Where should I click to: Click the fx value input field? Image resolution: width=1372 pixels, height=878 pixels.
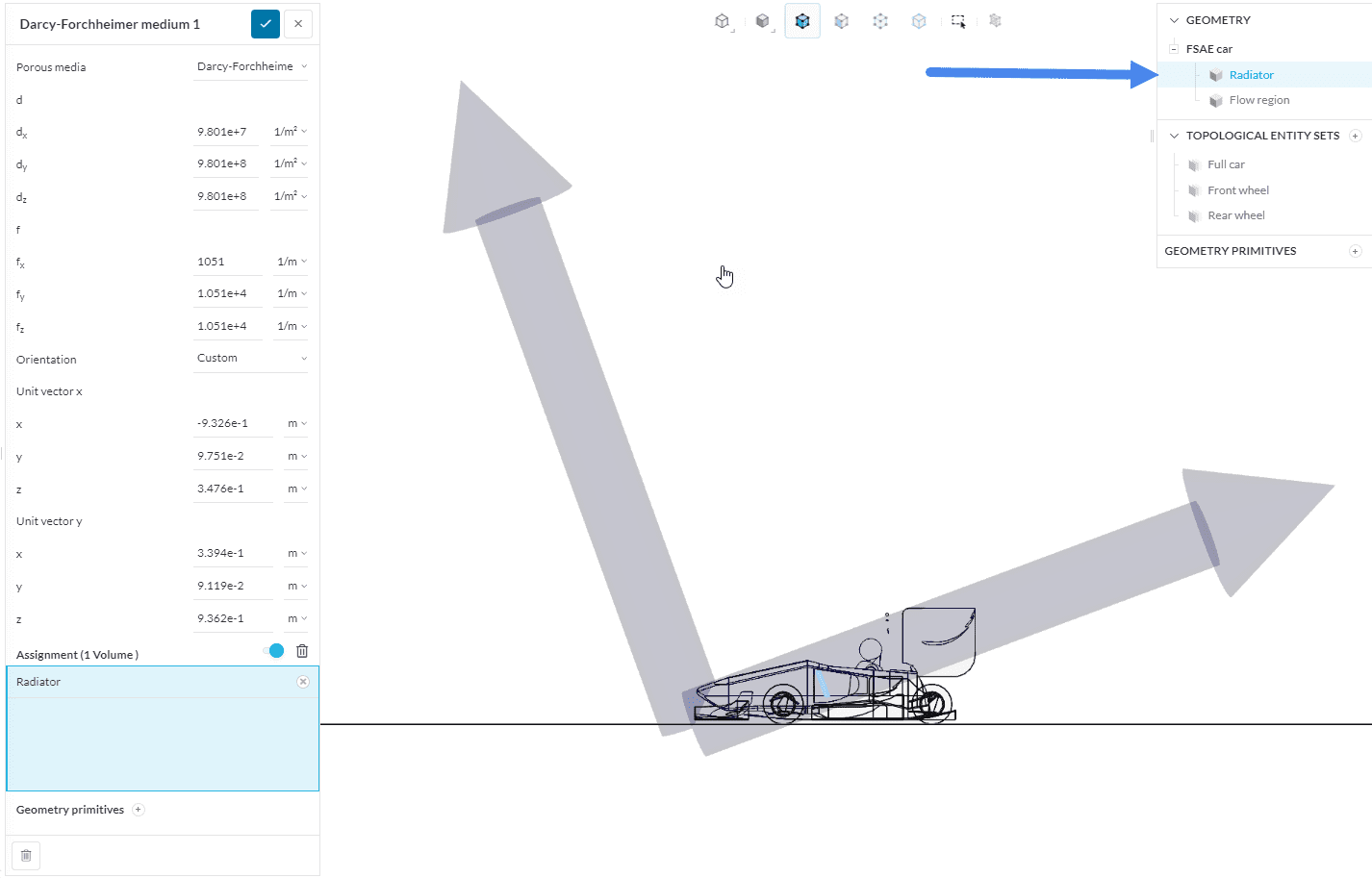(227, 262)
